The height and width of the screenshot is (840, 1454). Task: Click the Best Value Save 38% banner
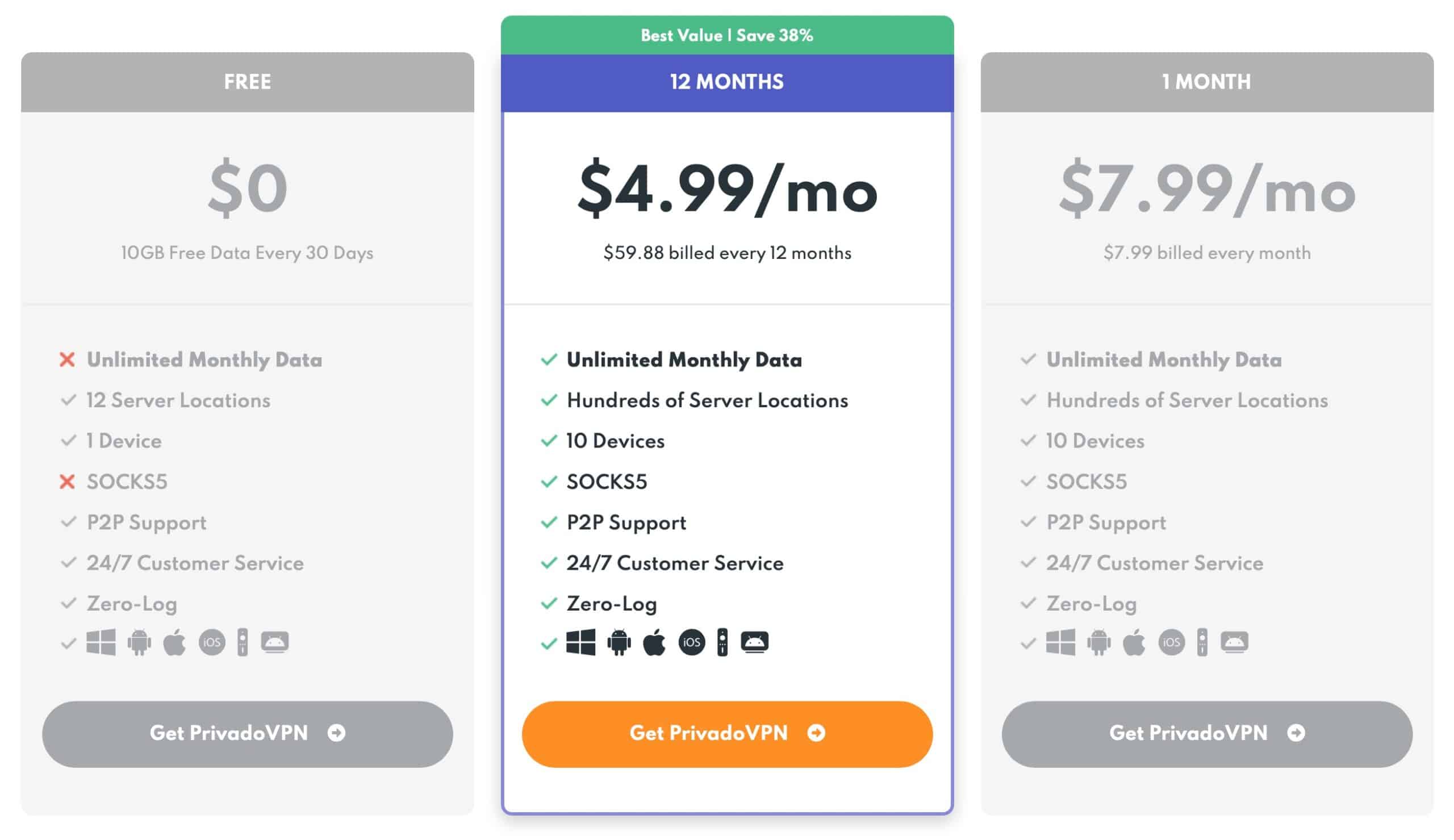click(x=726, y=35)
